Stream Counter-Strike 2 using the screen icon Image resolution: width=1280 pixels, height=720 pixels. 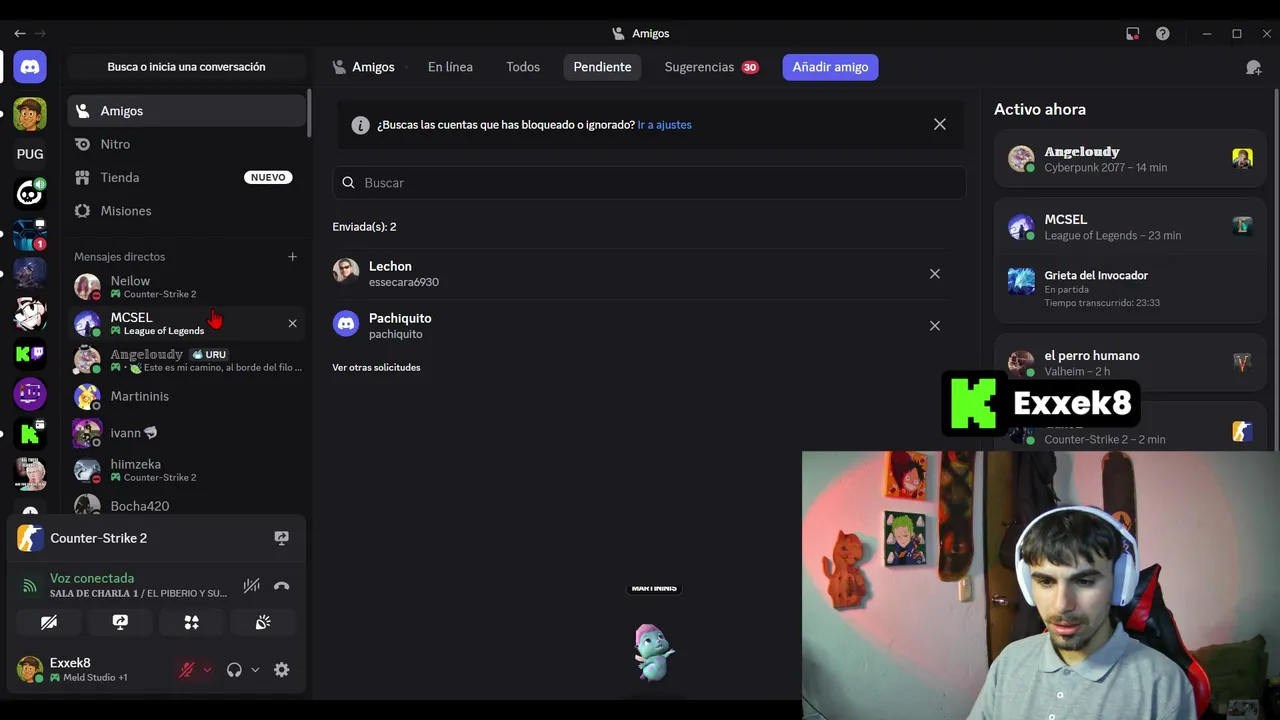click(282, 538)
